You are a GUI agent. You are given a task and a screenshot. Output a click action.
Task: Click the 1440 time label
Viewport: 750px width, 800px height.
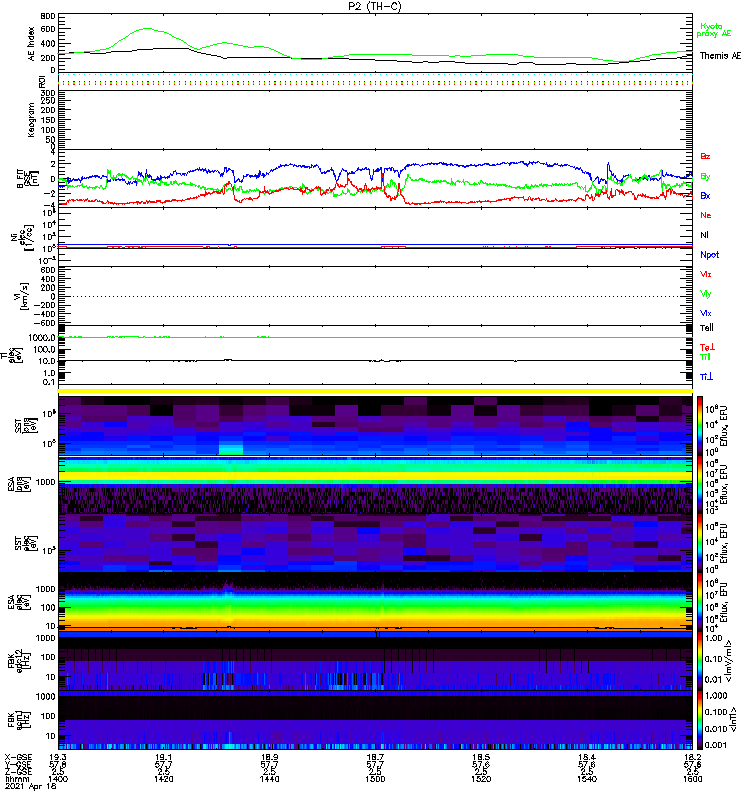point(269,779)
